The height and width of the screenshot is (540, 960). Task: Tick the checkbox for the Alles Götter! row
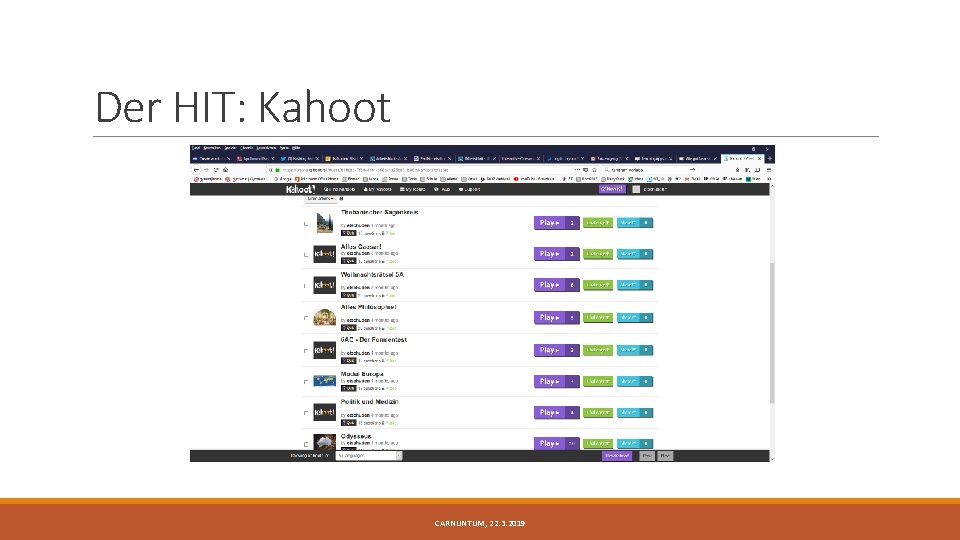click(306, 255)
